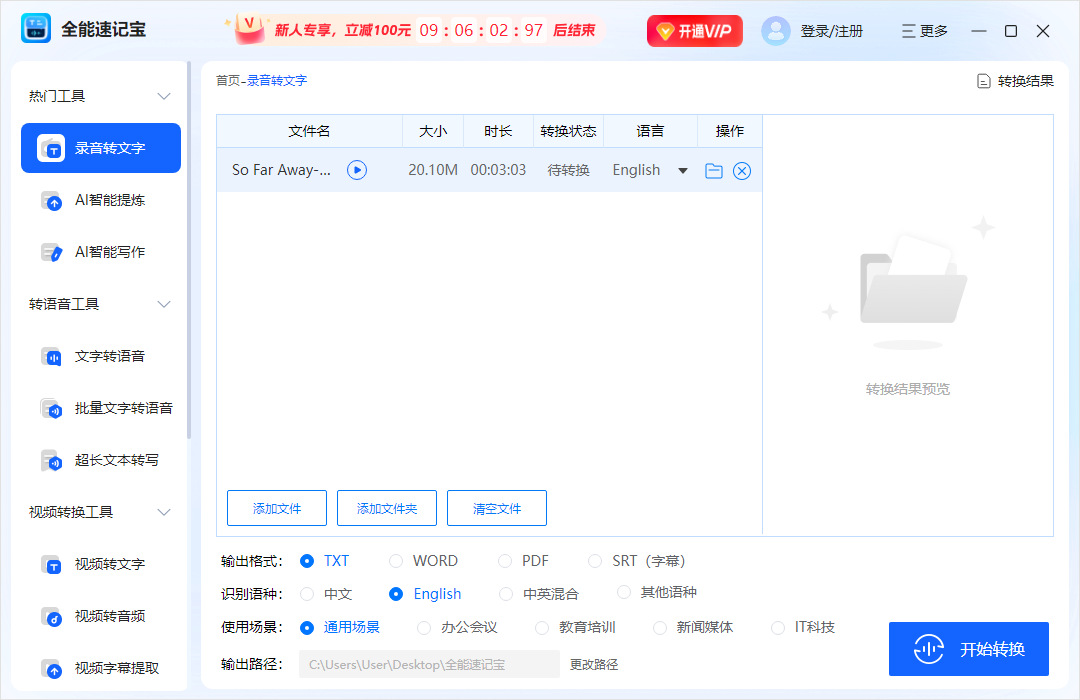Click the 批量文字转语音 sidebar icon
The image size is (1080, 700).
(x=52, y=409)
